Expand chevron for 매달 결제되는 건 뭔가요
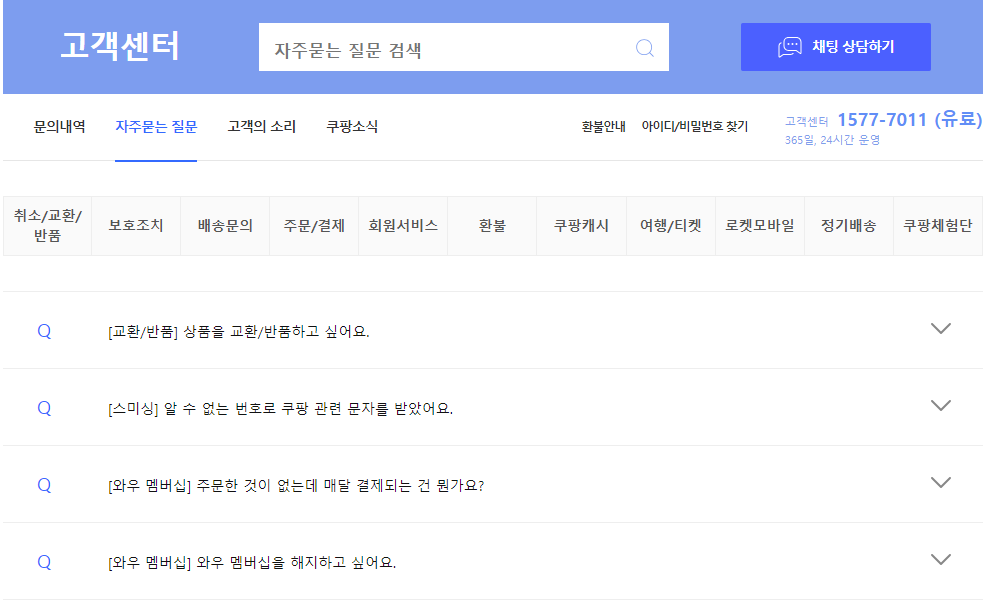This screenshot has height=605, width=997. [x=940, y=482]
